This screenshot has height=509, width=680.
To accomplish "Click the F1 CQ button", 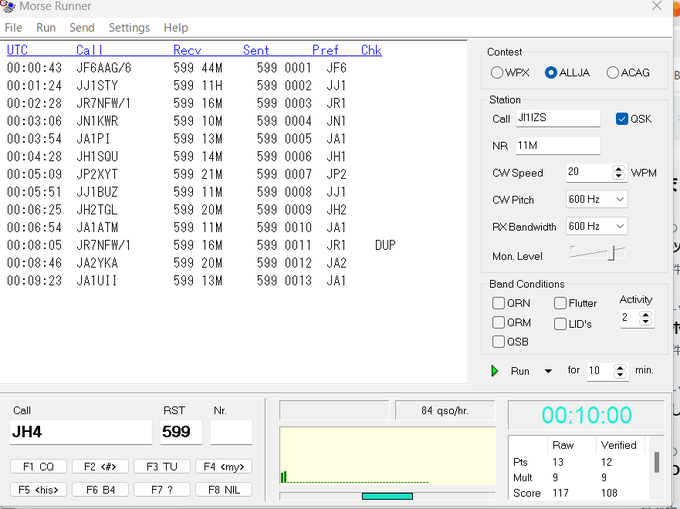I will click(39, 467).
